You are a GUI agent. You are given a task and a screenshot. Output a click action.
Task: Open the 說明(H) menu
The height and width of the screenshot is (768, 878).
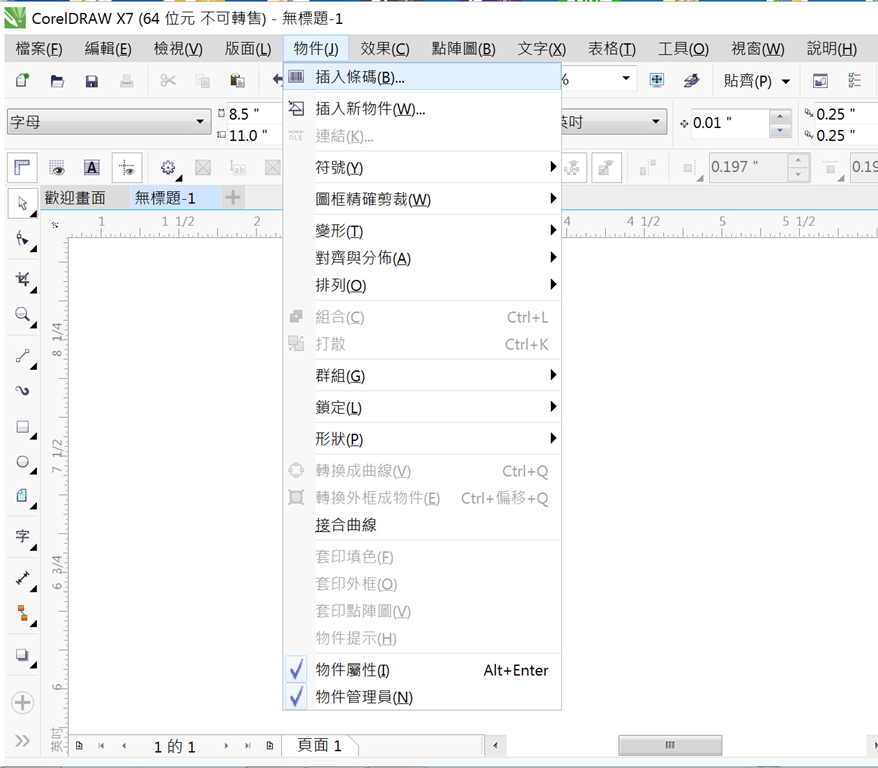(832, 49)
